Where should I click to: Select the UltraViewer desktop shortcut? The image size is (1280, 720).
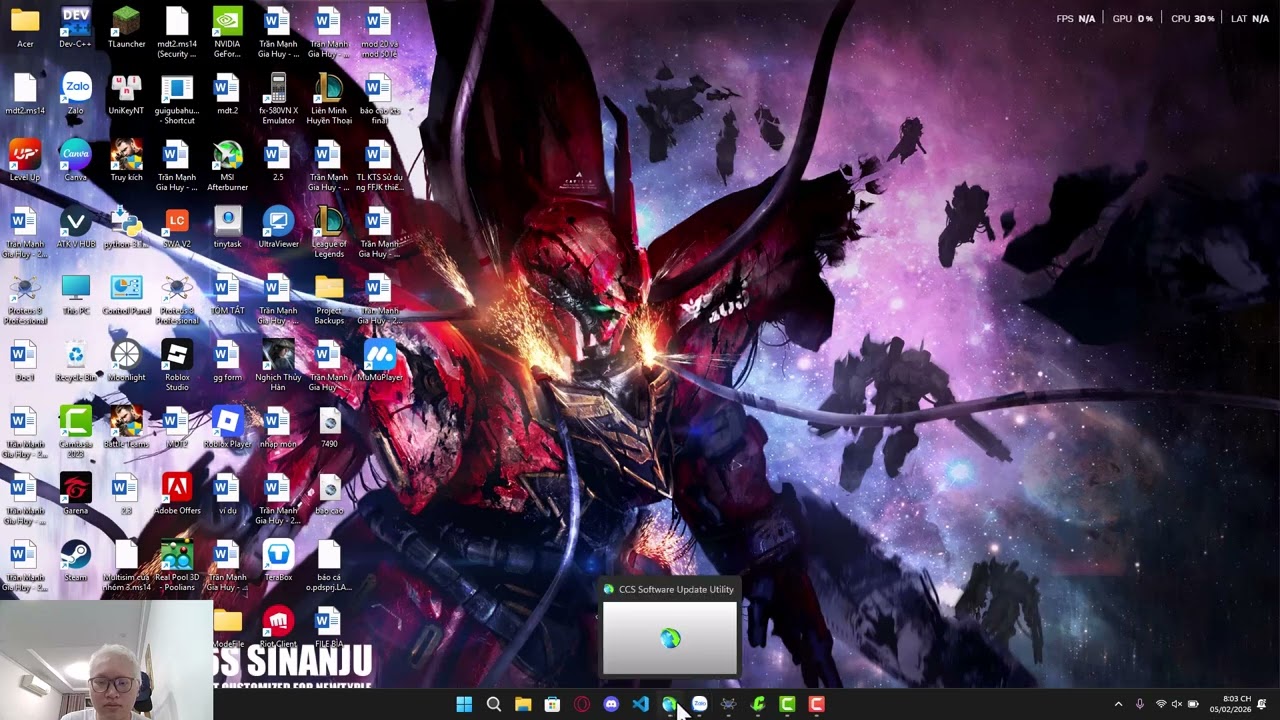click(x=278, y=227)
